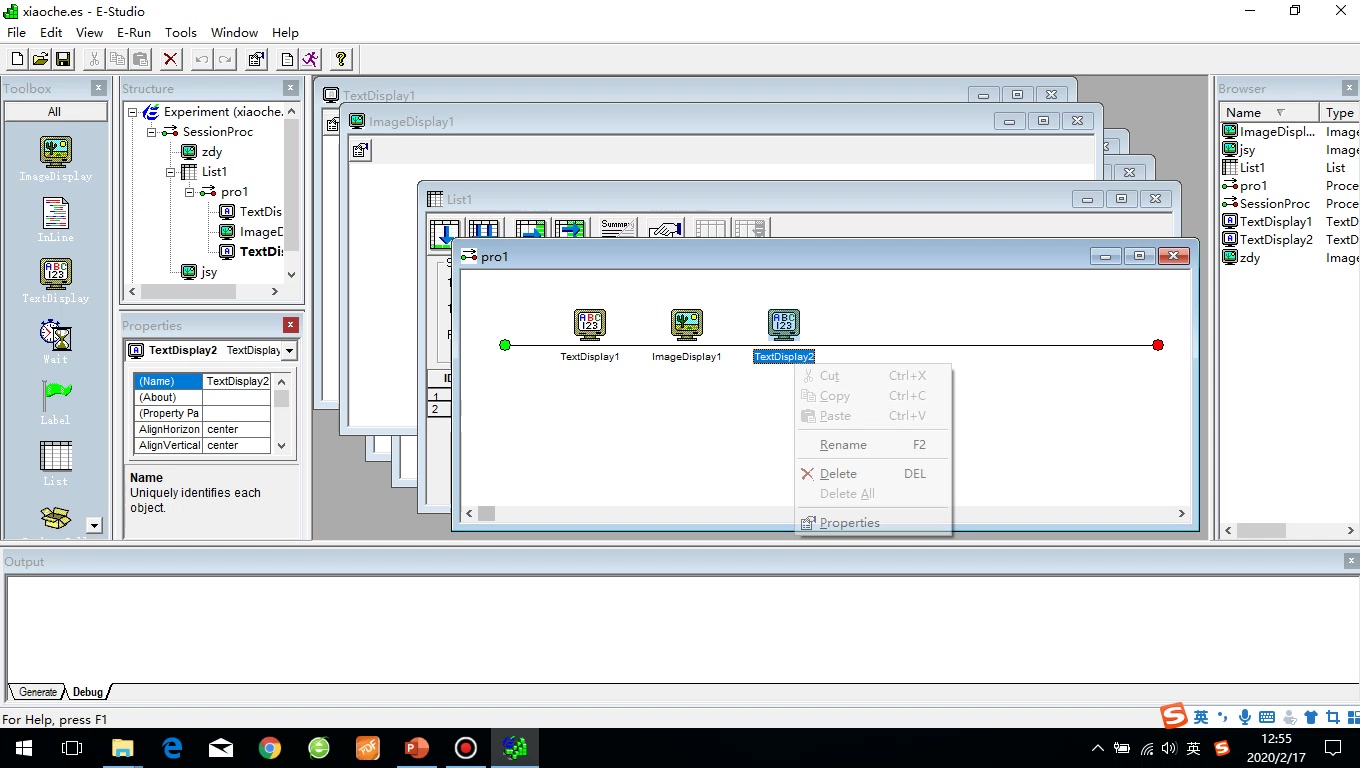Click the Run experiment toolbar icon

[x=312, y=59]
